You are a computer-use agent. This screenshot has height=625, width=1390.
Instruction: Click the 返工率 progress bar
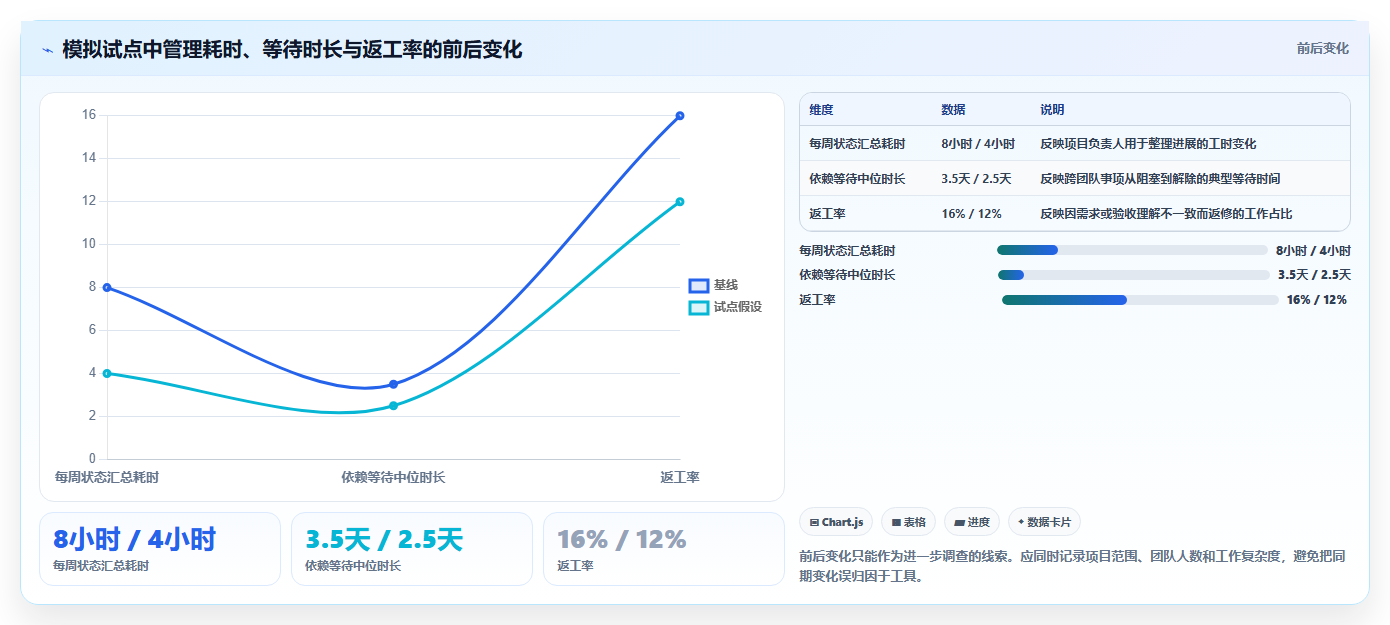click(x=1140, y=300)
